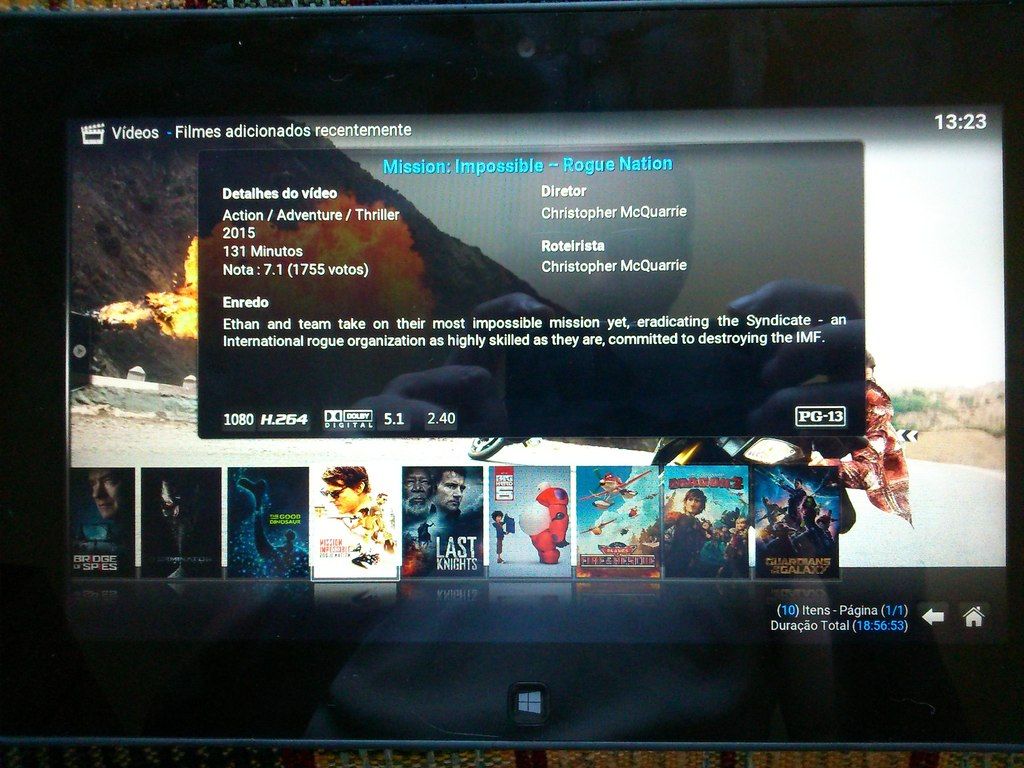The image size is (1024, 768).
Task: Select the Planes Fire & Rescue poster
Action: click(x=618, y=522)
